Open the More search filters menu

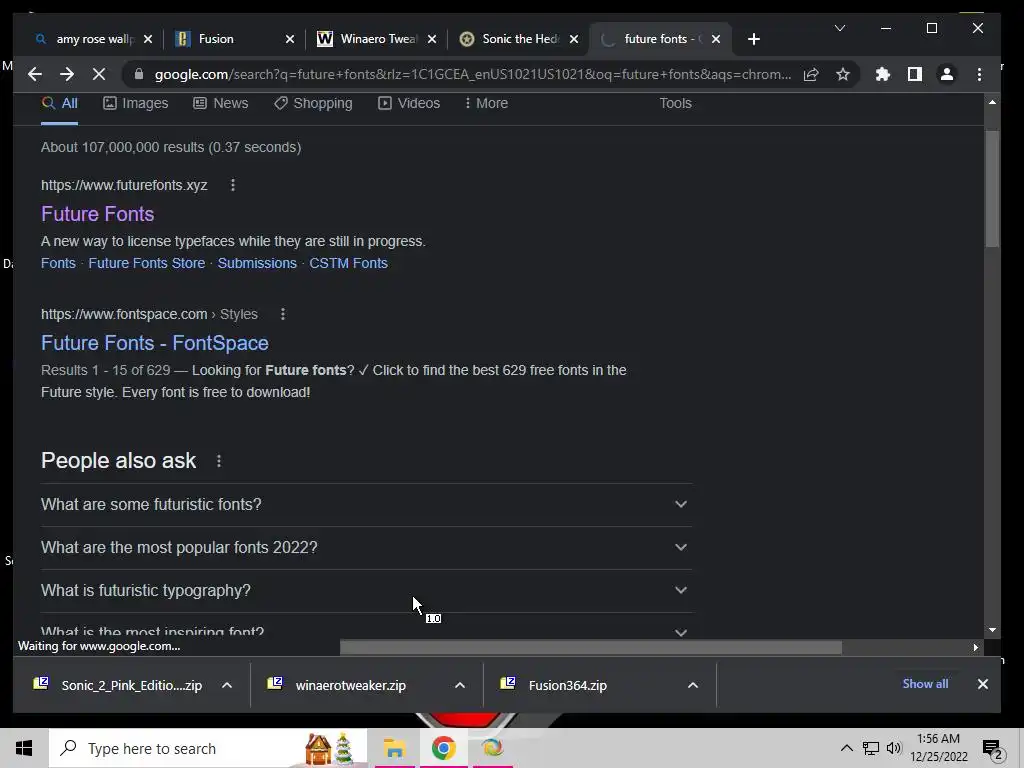click(486, 103)
